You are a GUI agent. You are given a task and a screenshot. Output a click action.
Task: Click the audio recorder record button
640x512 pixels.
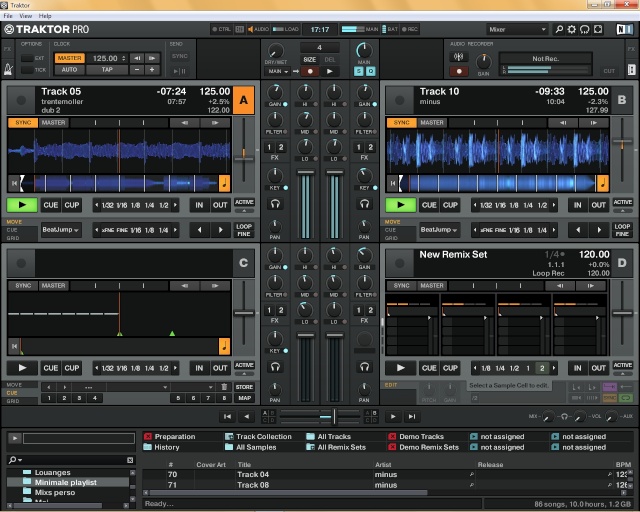click(459, 71)
